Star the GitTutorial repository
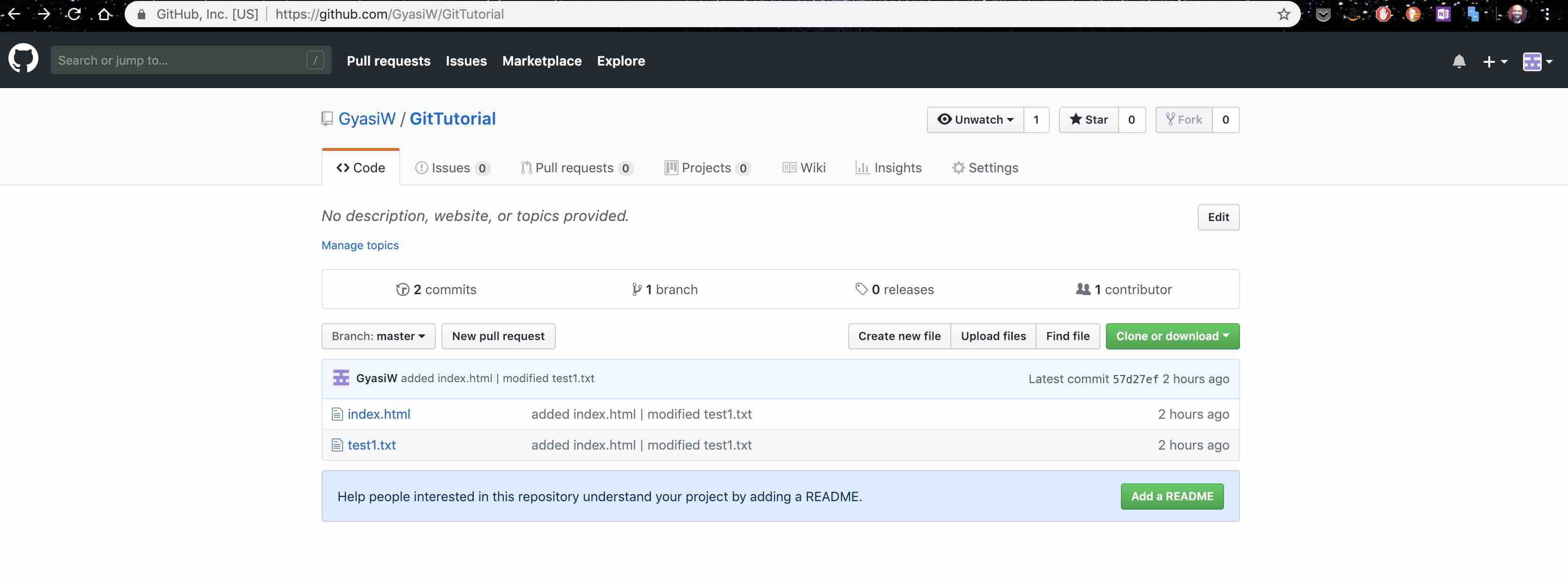This screenshot has width=1568, height=578. pyautogui.click(x=1088, y=120)
